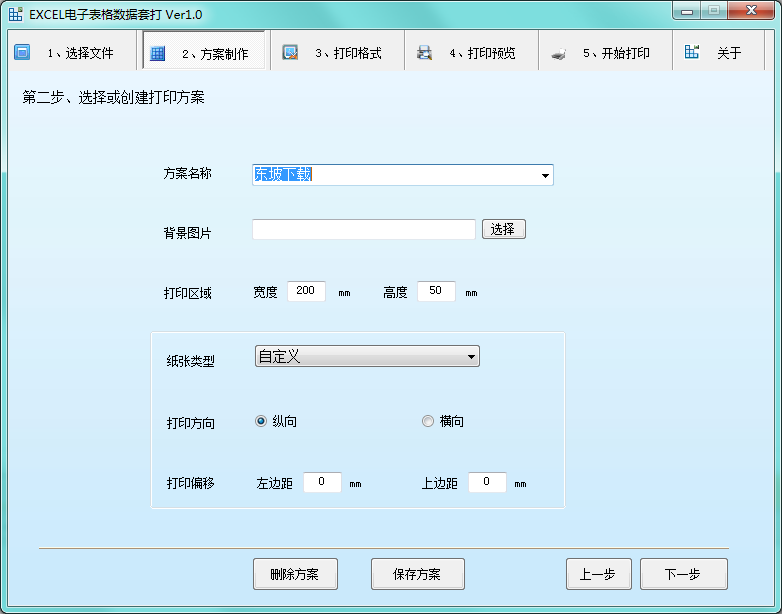Click the app icon in title bar
Viewport: 782px width, 614px height.
tap(16, 14)
